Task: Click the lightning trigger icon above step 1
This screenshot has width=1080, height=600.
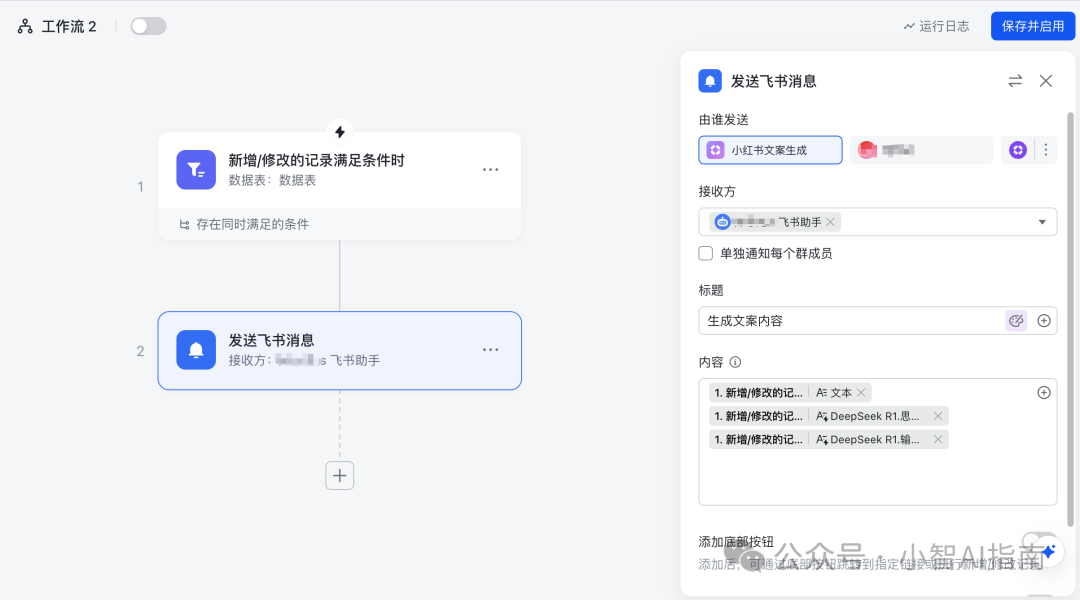Action: click(340, 132)
